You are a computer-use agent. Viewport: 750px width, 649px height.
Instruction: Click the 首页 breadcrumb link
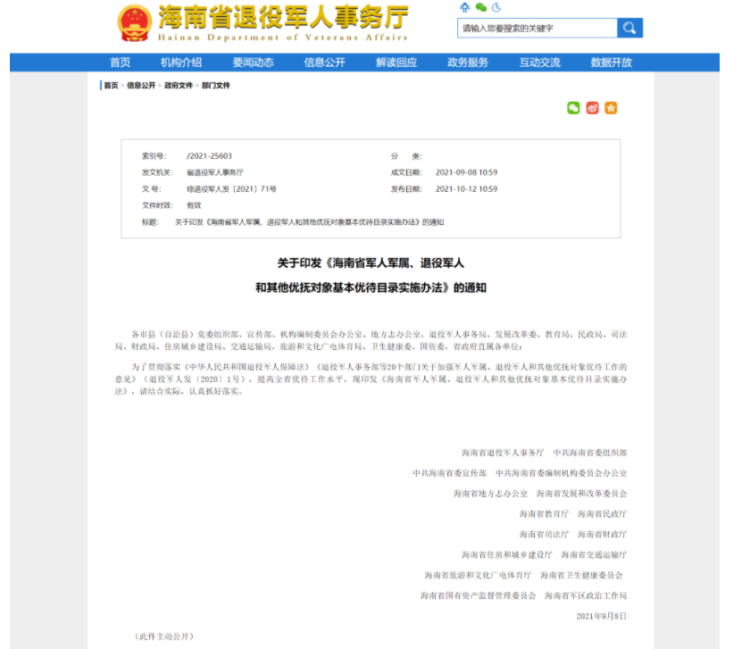pos(111,86)
